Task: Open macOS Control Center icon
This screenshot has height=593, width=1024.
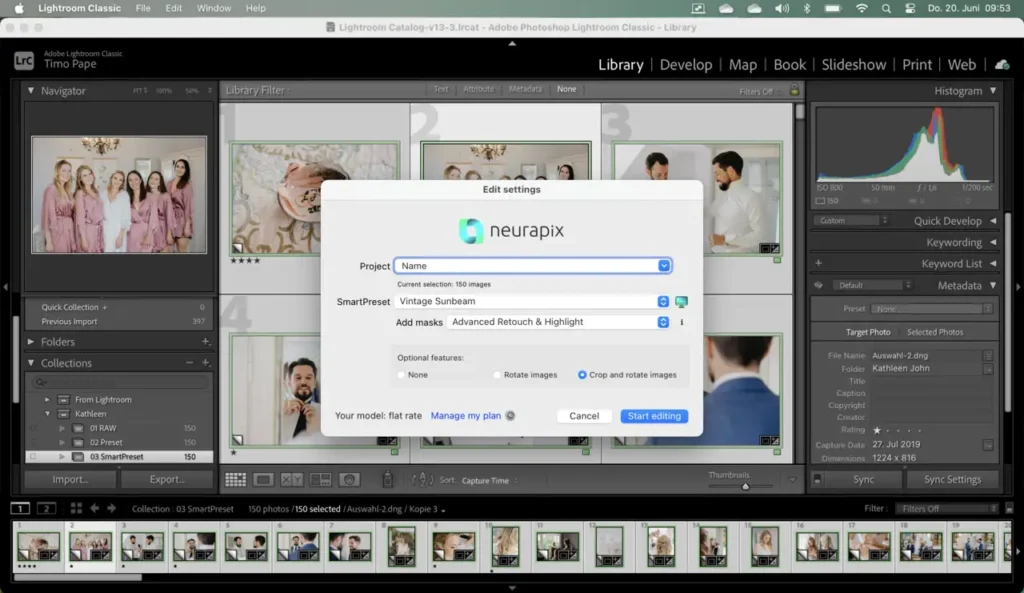Action: pyautogui.click(x=910, y=8)
